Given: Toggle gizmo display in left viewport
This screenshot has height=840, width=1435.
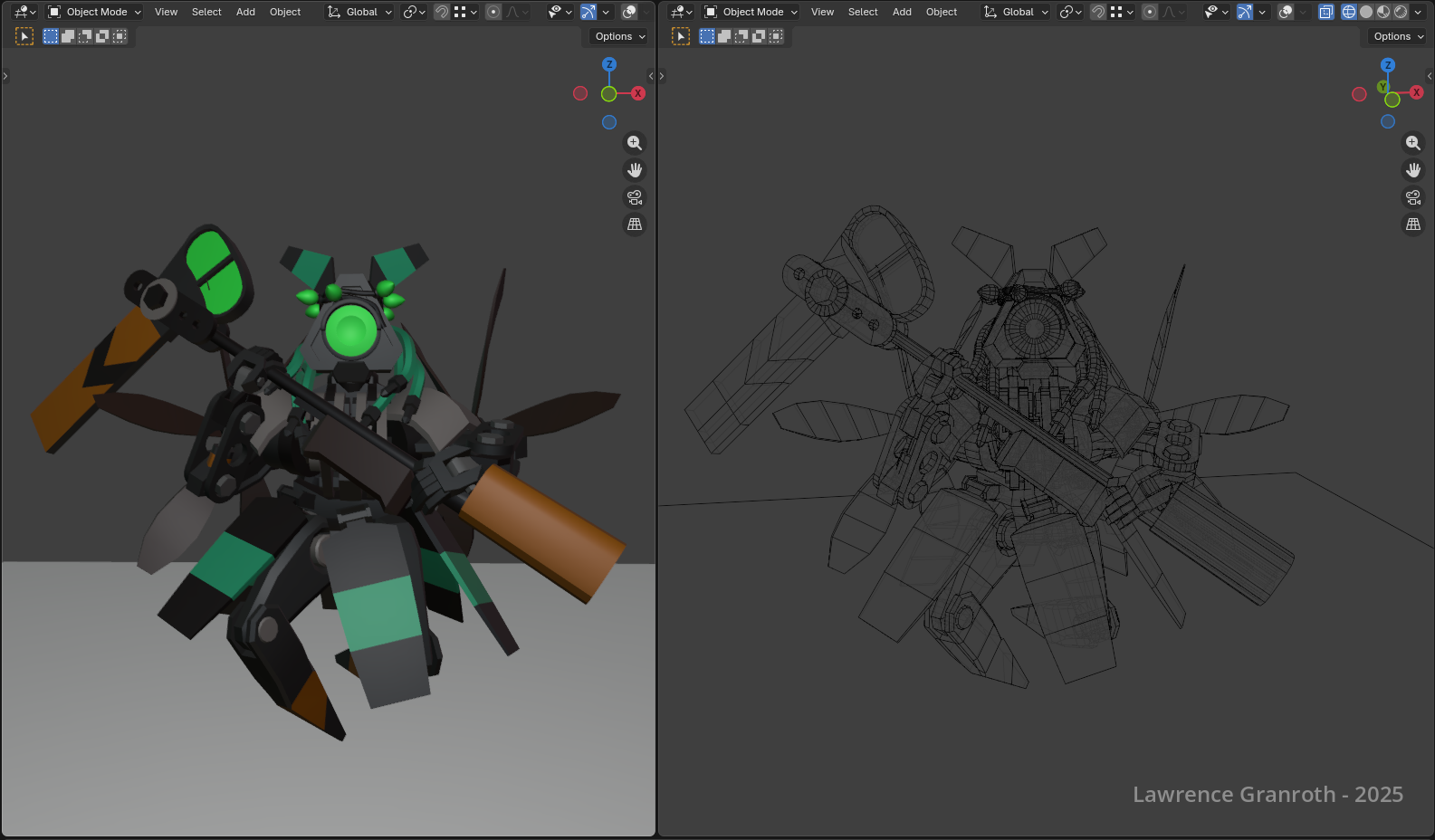Looking at the screenshot, I should pyautogui.click(x=588, y=12).
